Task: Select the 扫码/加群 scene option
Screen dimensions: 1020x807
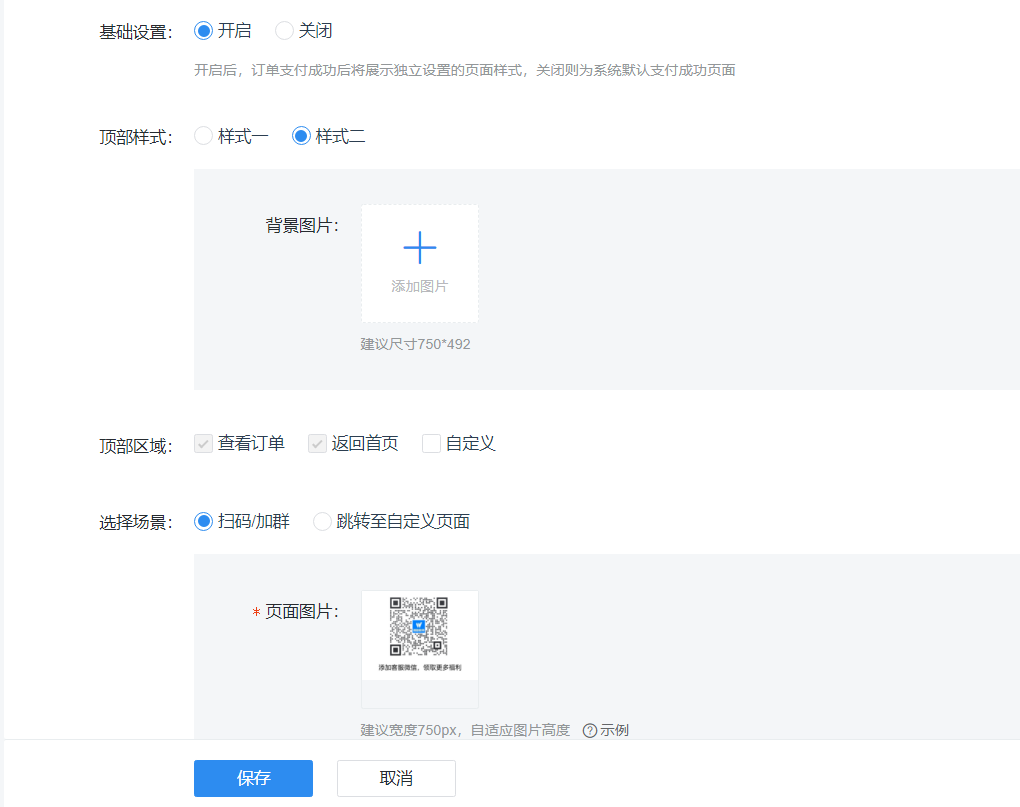Action: pyautogui.click(x=204, y=521)
